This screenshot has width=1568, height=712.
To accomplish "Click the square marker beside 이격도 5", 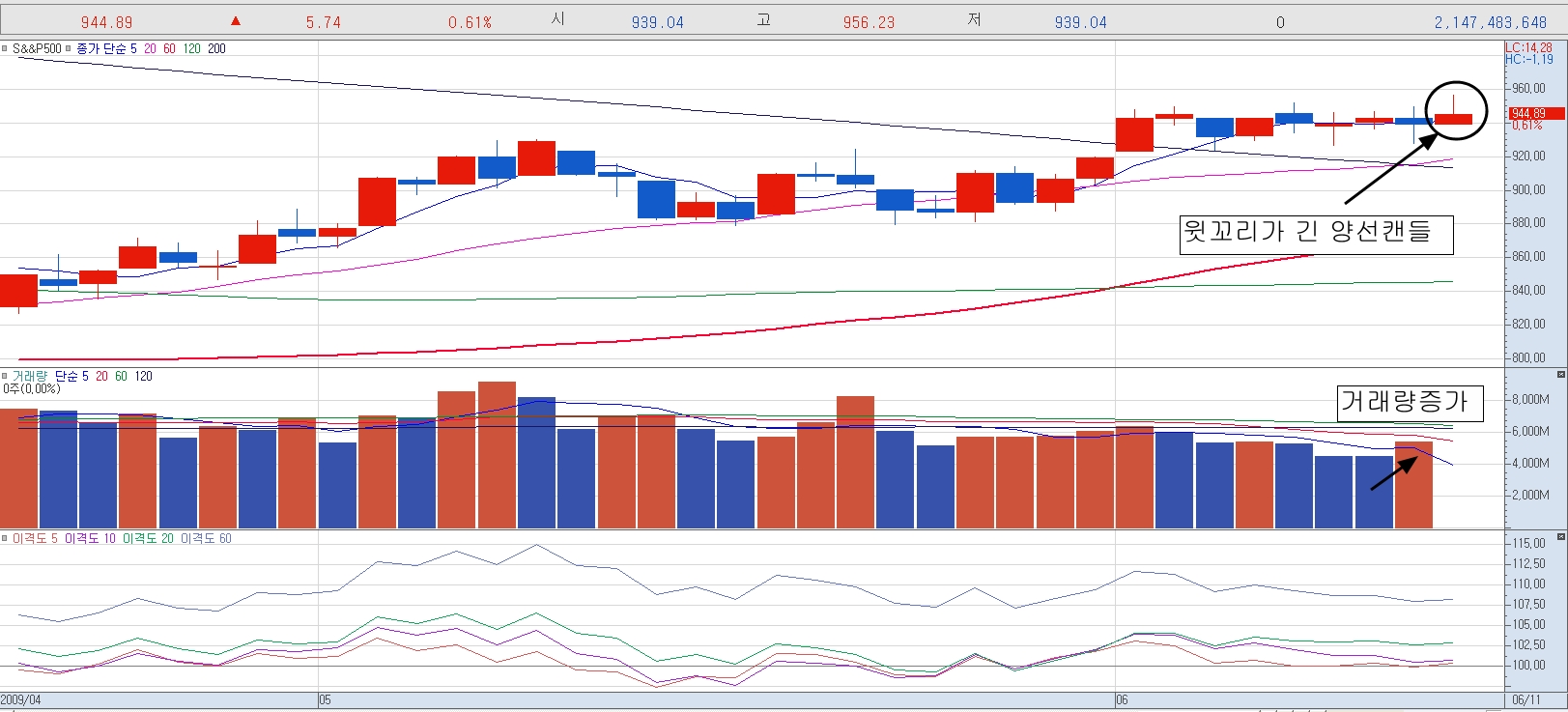I will pyautogui.click(x=5, y=538).
